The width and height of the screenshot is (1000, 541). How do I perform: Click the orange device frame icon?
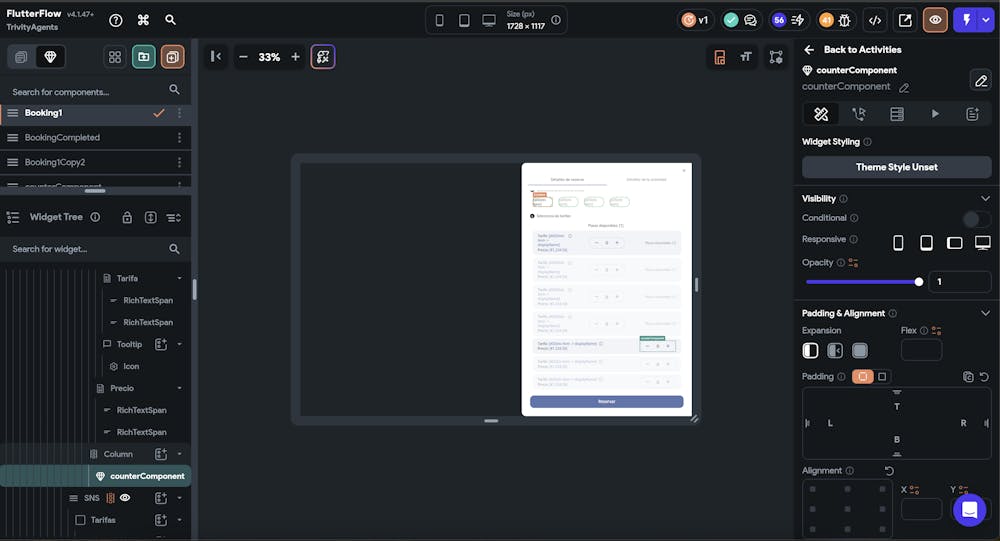(x=719, y=57)
